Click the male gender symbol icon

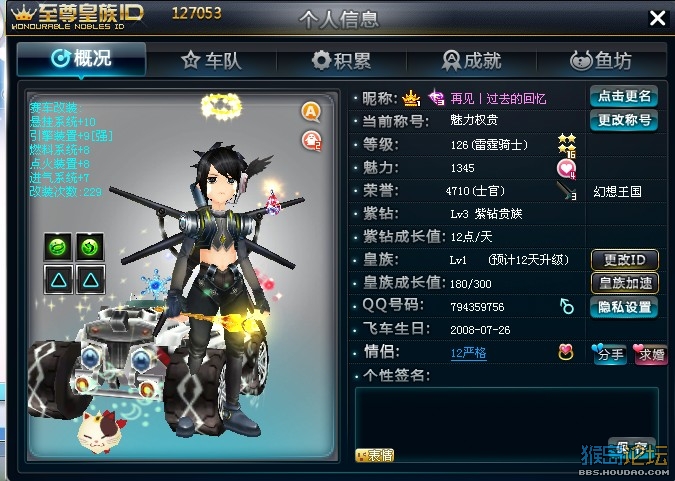(x=567, y=306)
